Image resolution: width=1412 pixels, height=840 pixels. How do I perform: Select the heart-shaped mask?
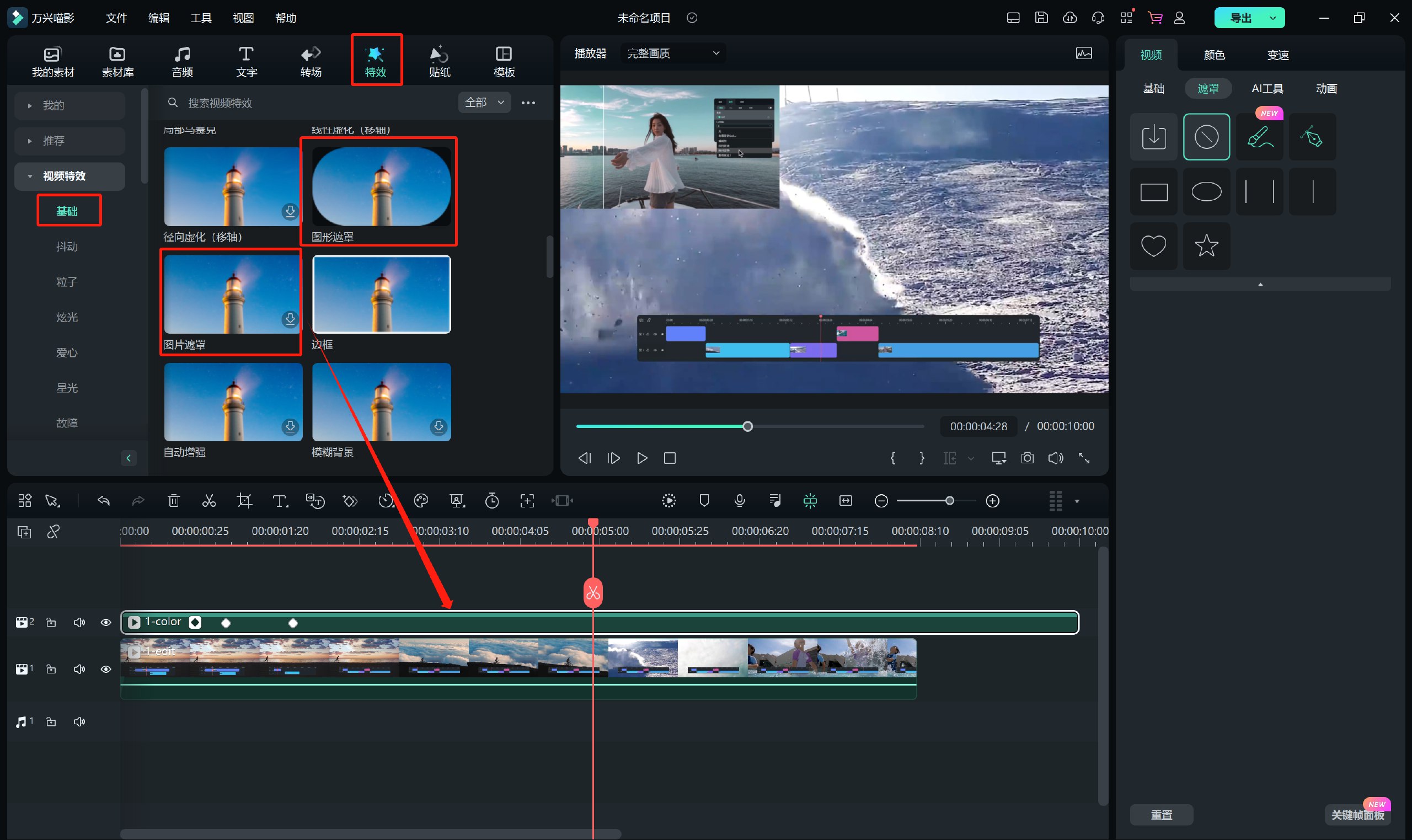pos(1153,245)
